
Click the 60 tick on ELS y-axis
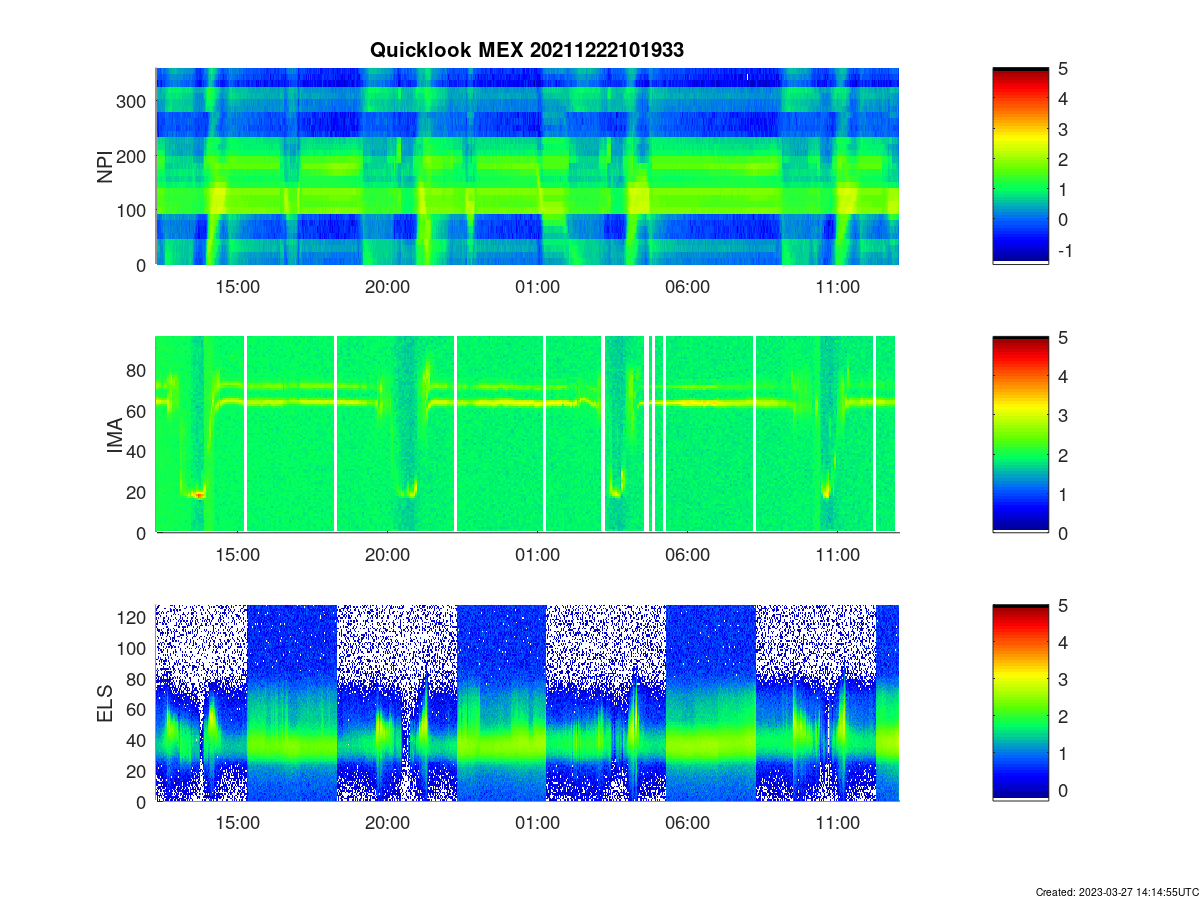click(138, 710)
